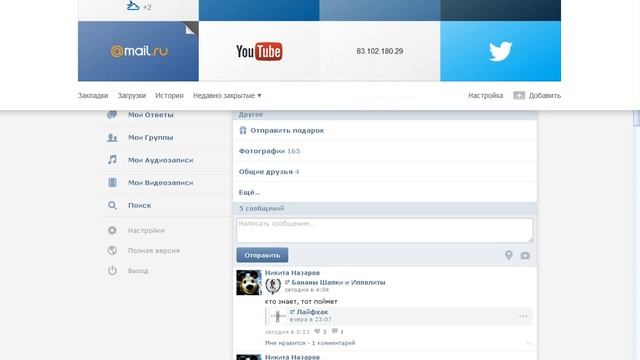Expand Недавно закрытые dropdown
The height and width of the screenshot is (360, 640).
coord(227,96)
